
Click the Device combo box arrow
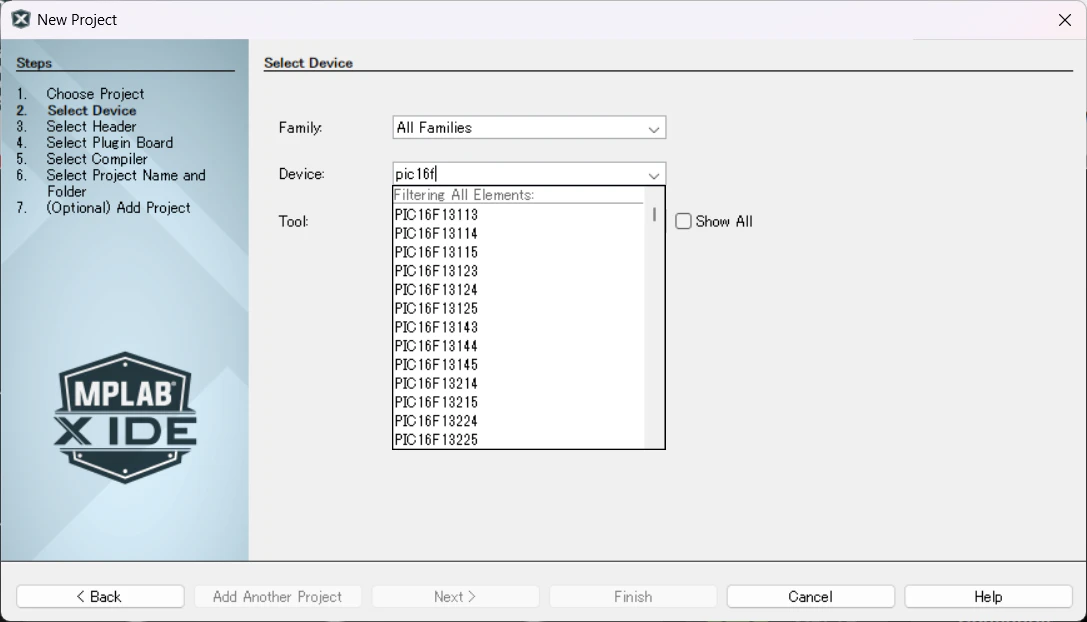point(653,175)
